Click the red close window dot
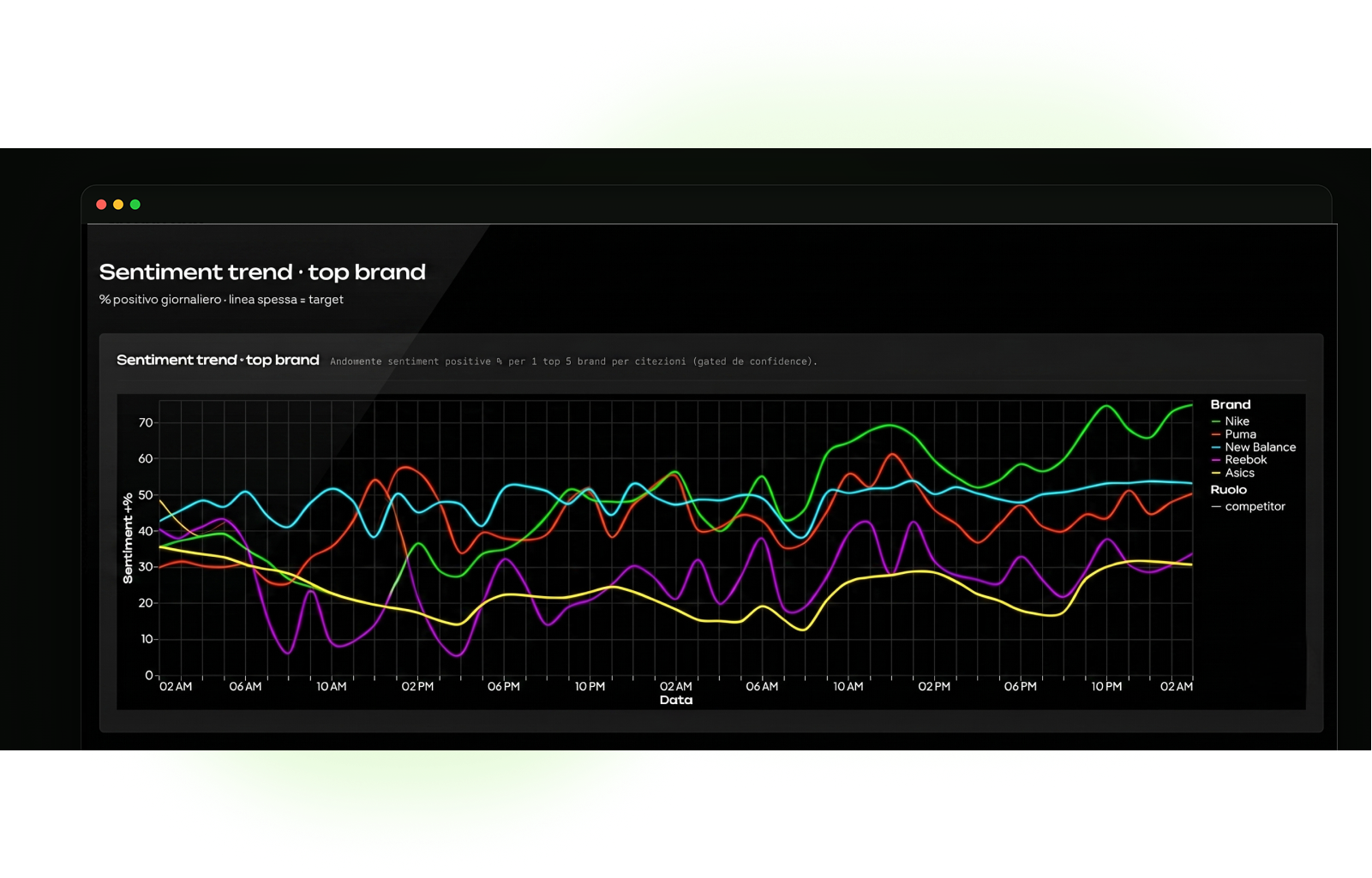Image resolution: width=1372 pixels, height=878 pixels. (101, 204)
